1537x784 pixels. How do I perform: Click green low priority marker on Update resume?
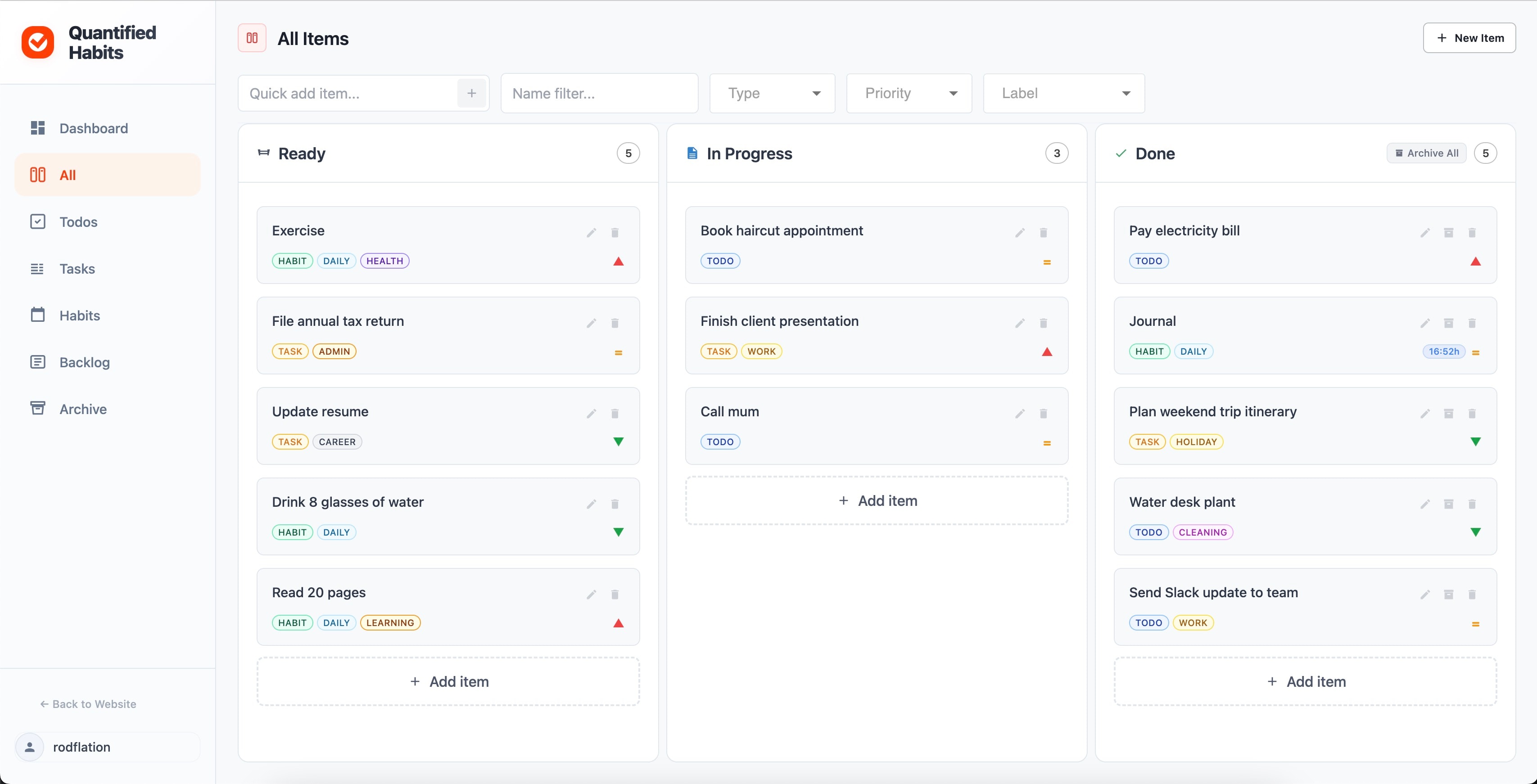[618, 442]
